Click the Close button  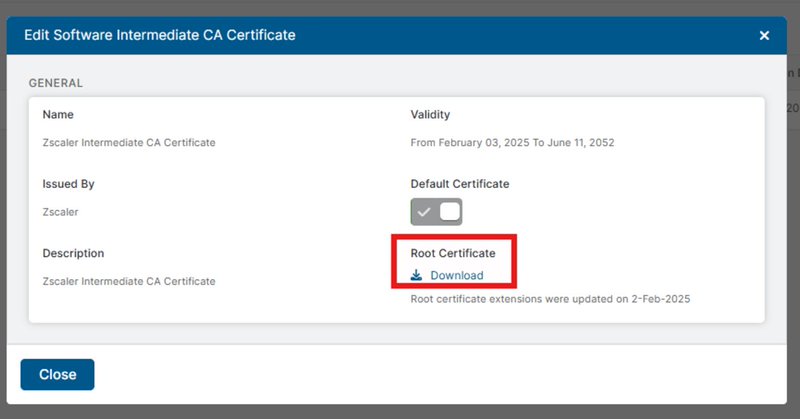point(57,374)
